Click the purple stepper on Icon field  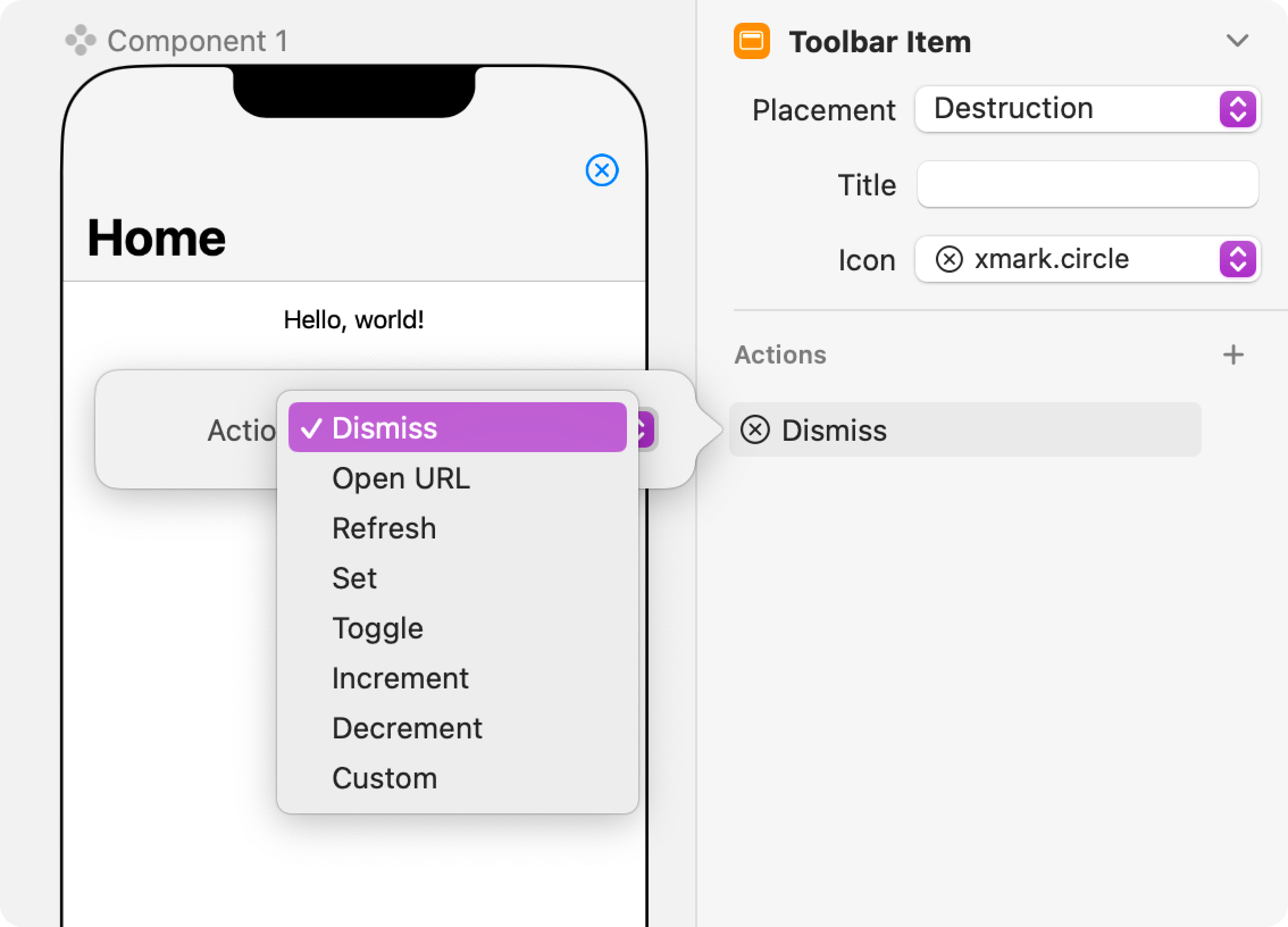(1237, 259)
